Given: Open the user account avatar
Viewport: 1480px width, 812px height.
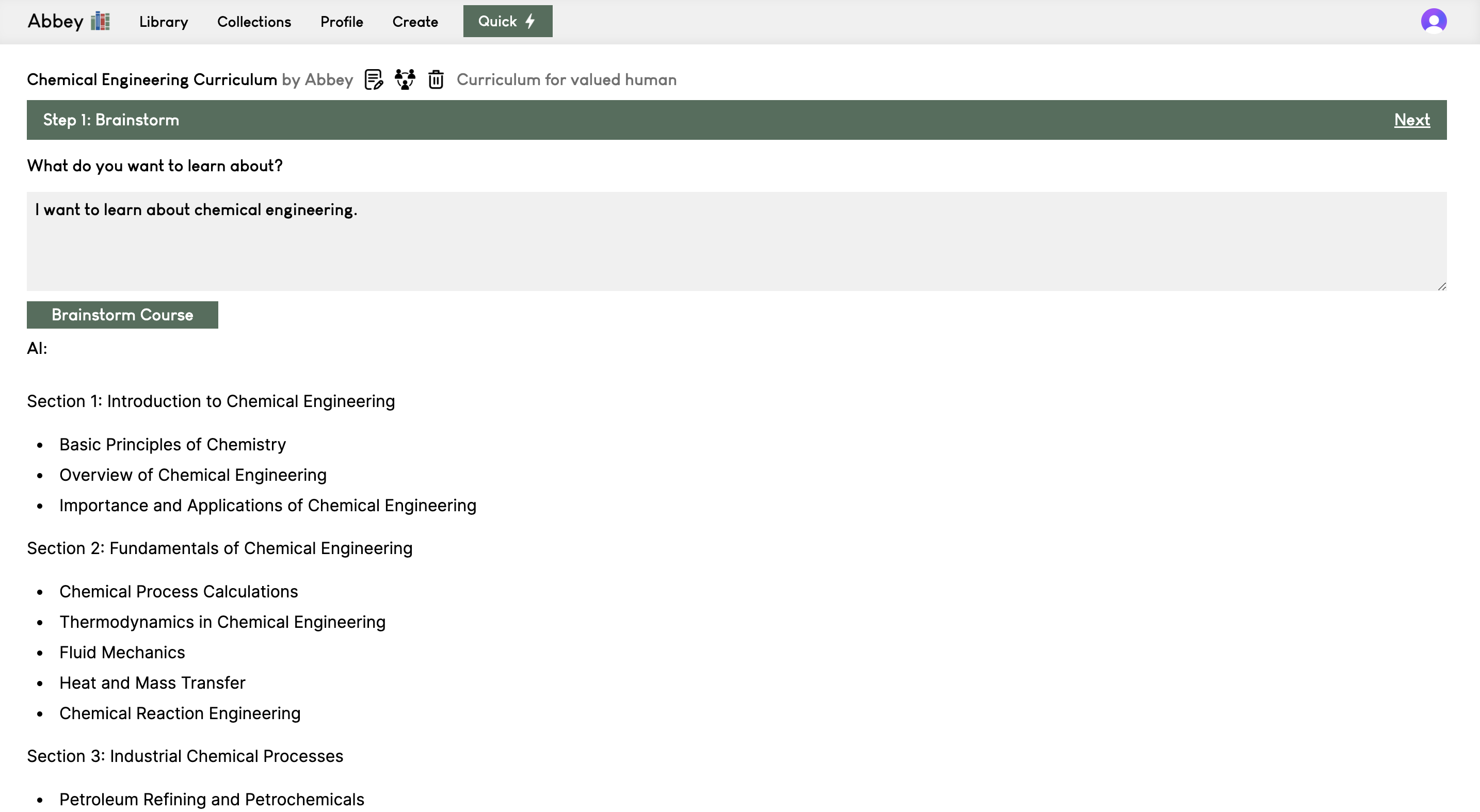Looking at the screenshot, I should point(1434,21).
